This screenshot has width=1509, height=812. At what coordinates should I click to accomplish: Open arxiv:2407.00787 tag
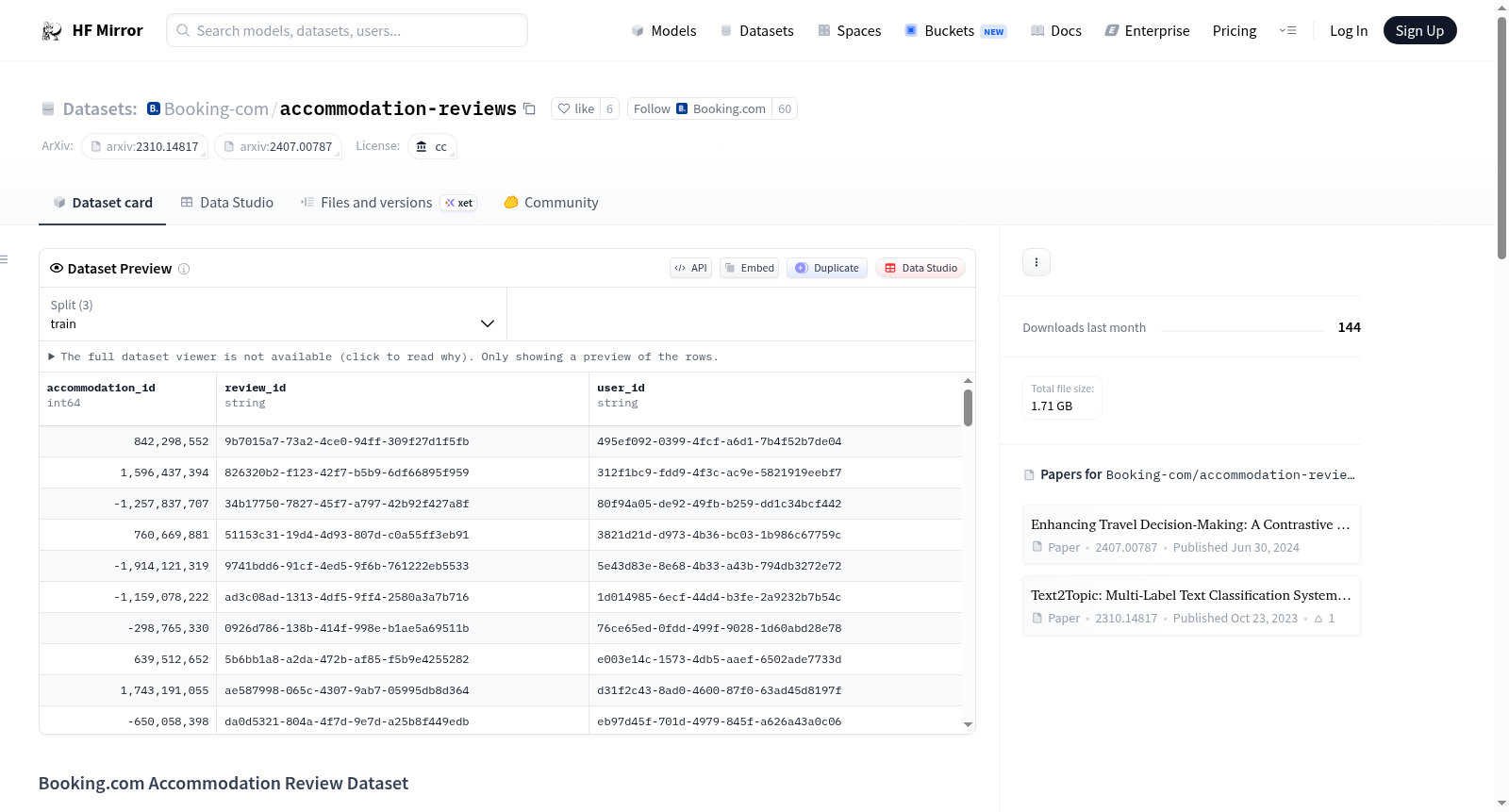[278, 147]
